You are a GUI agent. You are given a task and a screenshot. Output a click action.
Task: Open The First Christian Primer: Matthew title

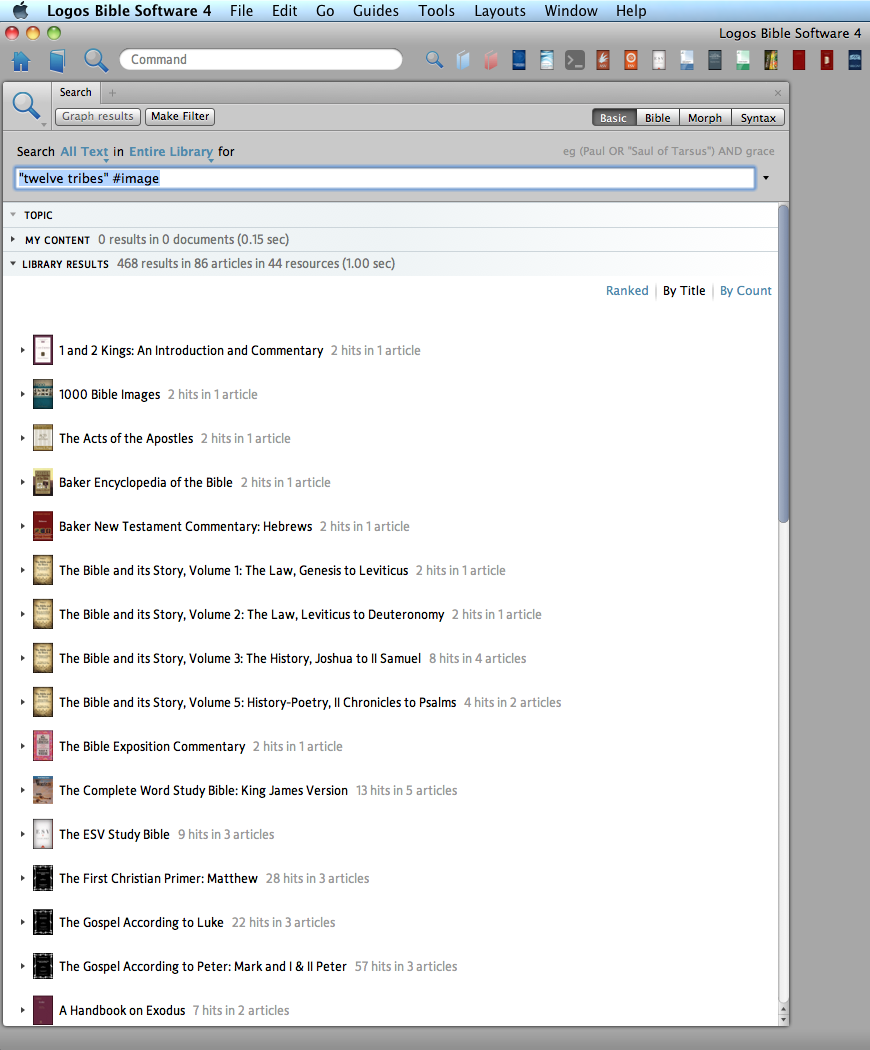[x=158, y=879]
